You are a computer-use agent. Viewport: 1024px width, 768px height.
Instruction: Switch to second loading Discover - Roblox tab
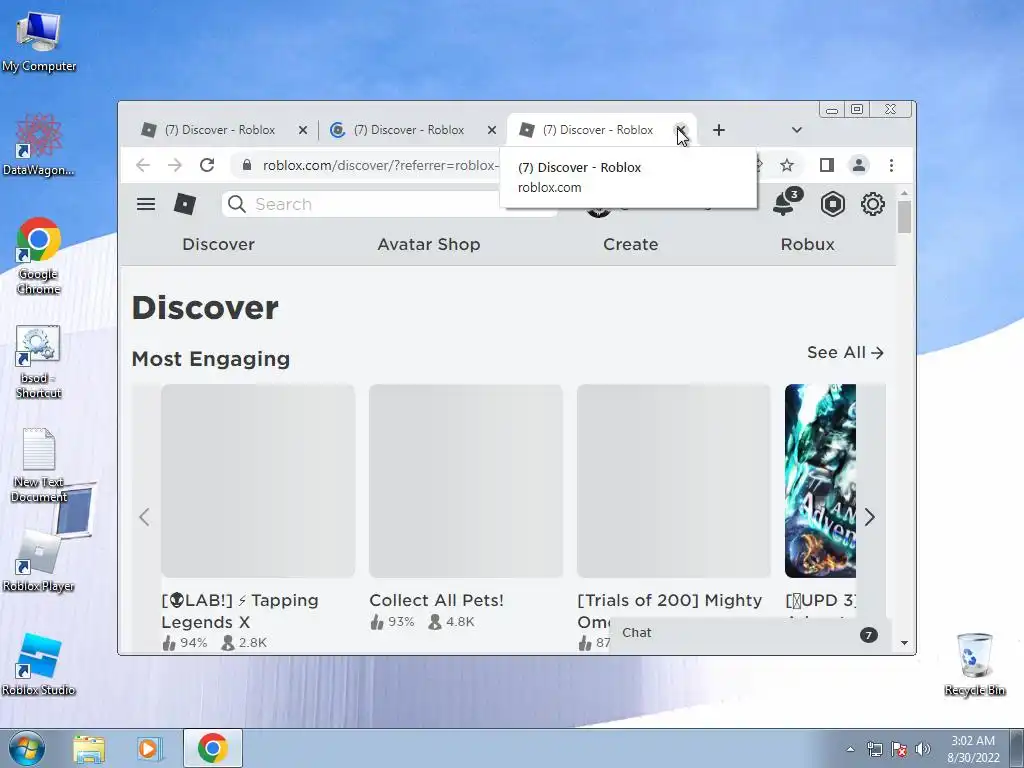coord(409,130)
